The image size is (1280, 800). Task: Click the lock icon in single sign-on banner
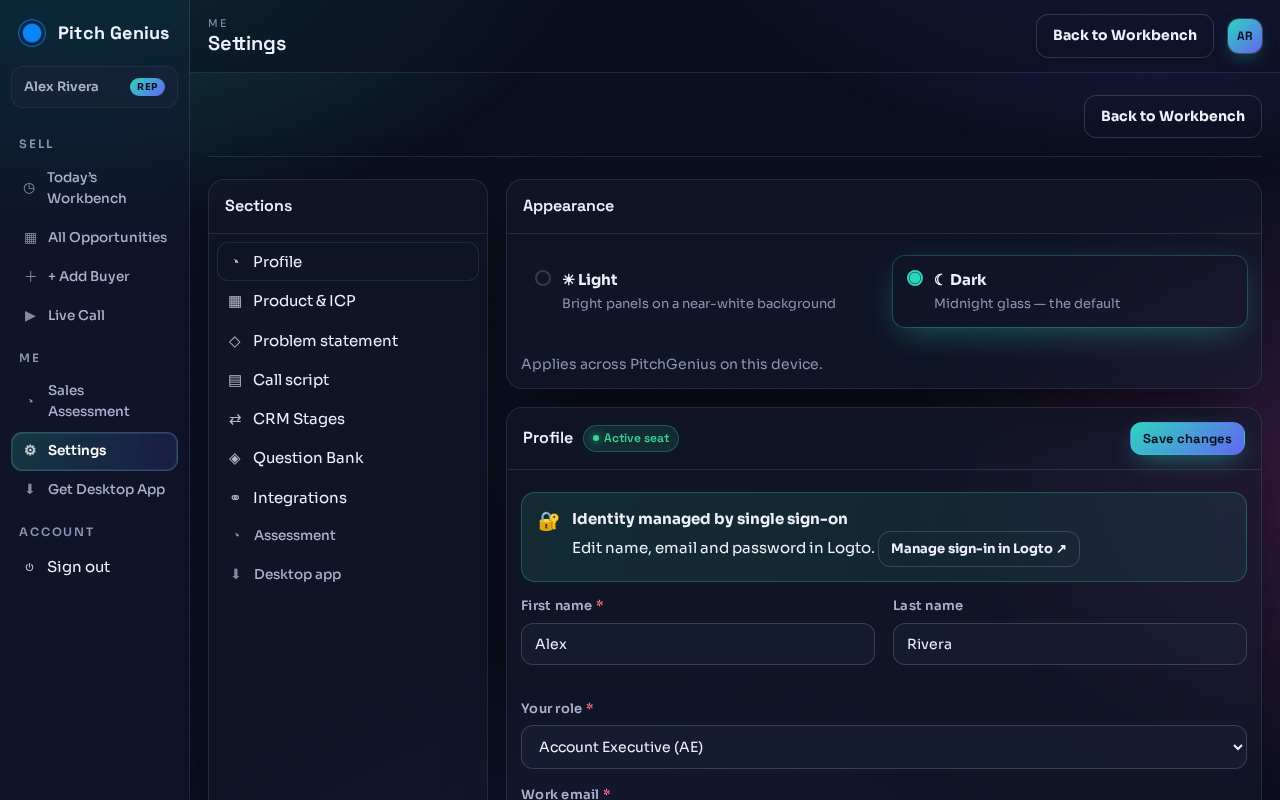point(549,521)
